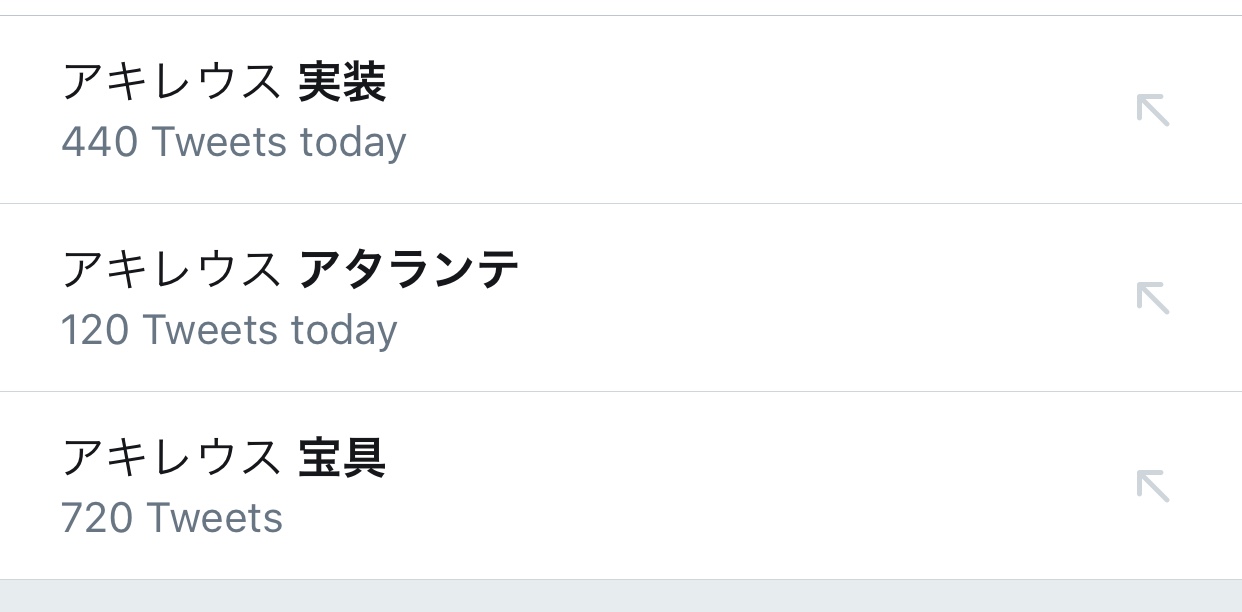Click empty space in the 実装 row

(x=750, y=110)
